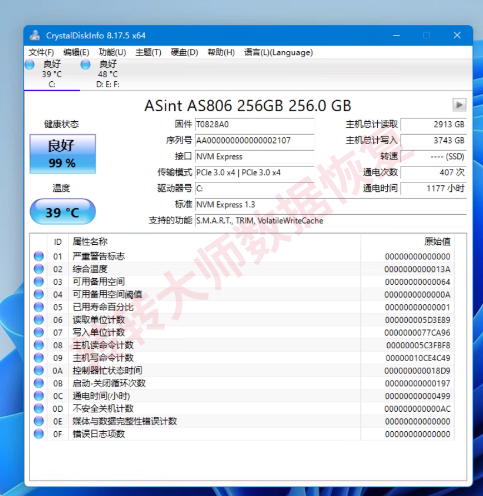Select the 读取单位计数 attribute row
This screenshot has height=496, width=483.
point(242,320)
